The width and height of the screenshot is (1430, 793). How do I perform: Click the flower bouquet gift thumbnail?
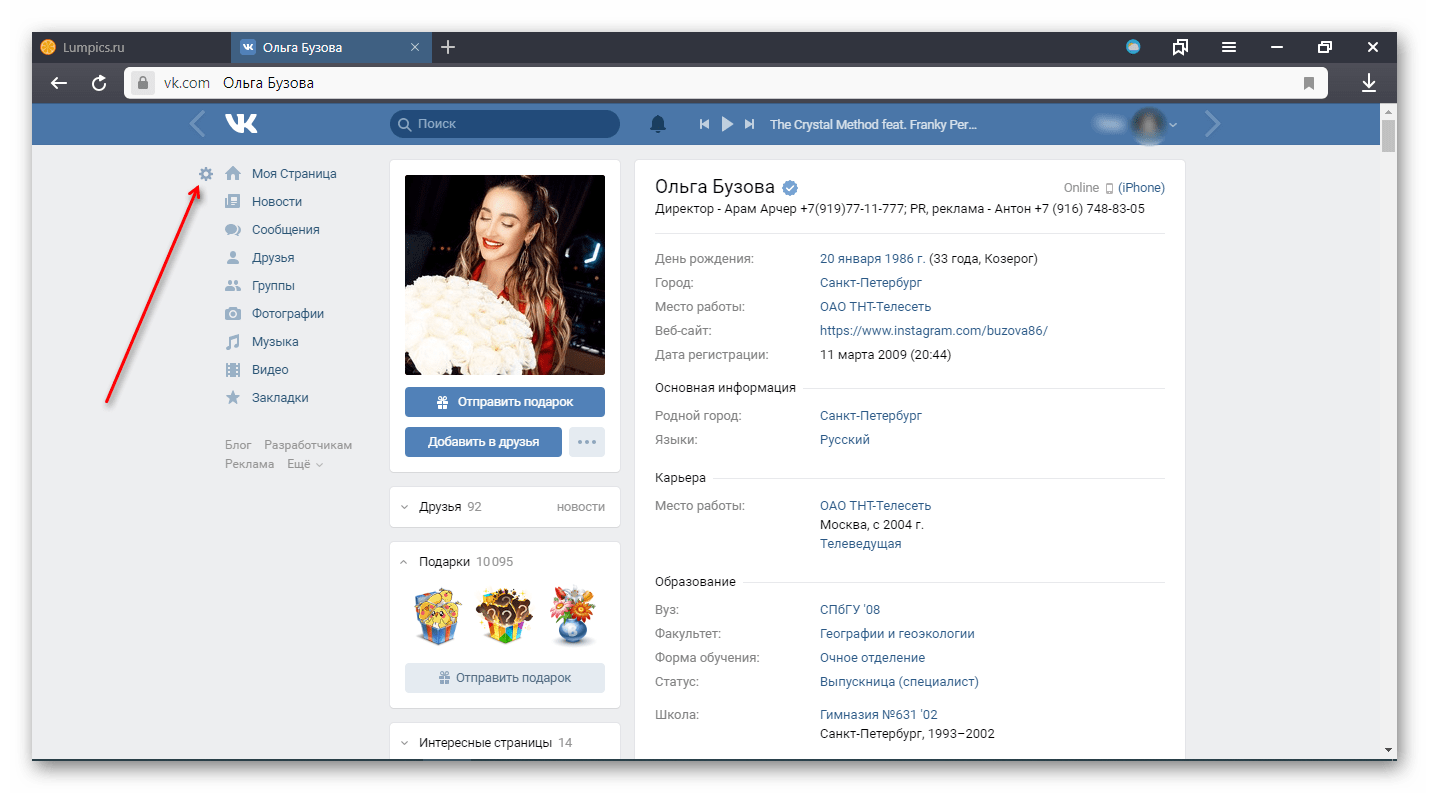point(571,616)
